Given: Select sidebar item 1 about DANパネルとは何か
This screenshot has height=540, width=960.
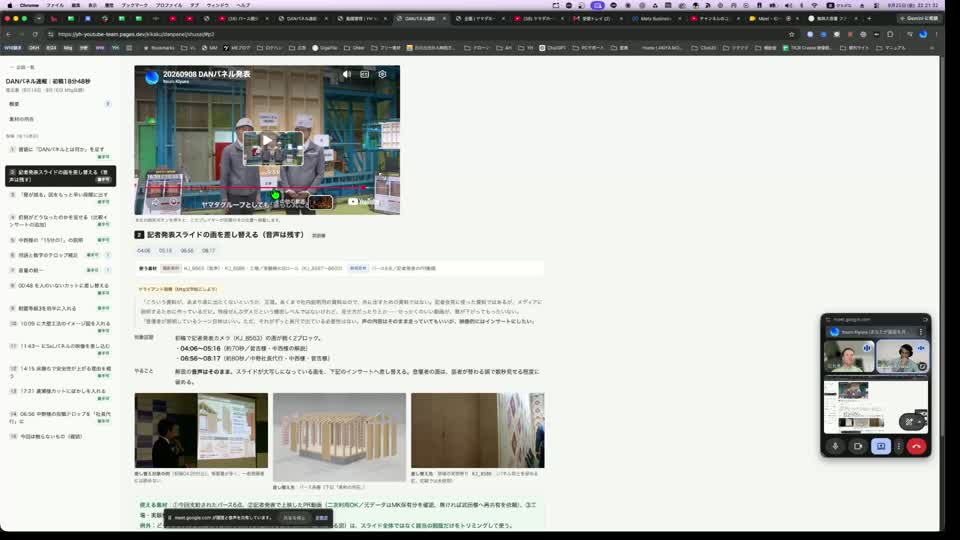Looking at the screenshot, I should click(60, 152).
